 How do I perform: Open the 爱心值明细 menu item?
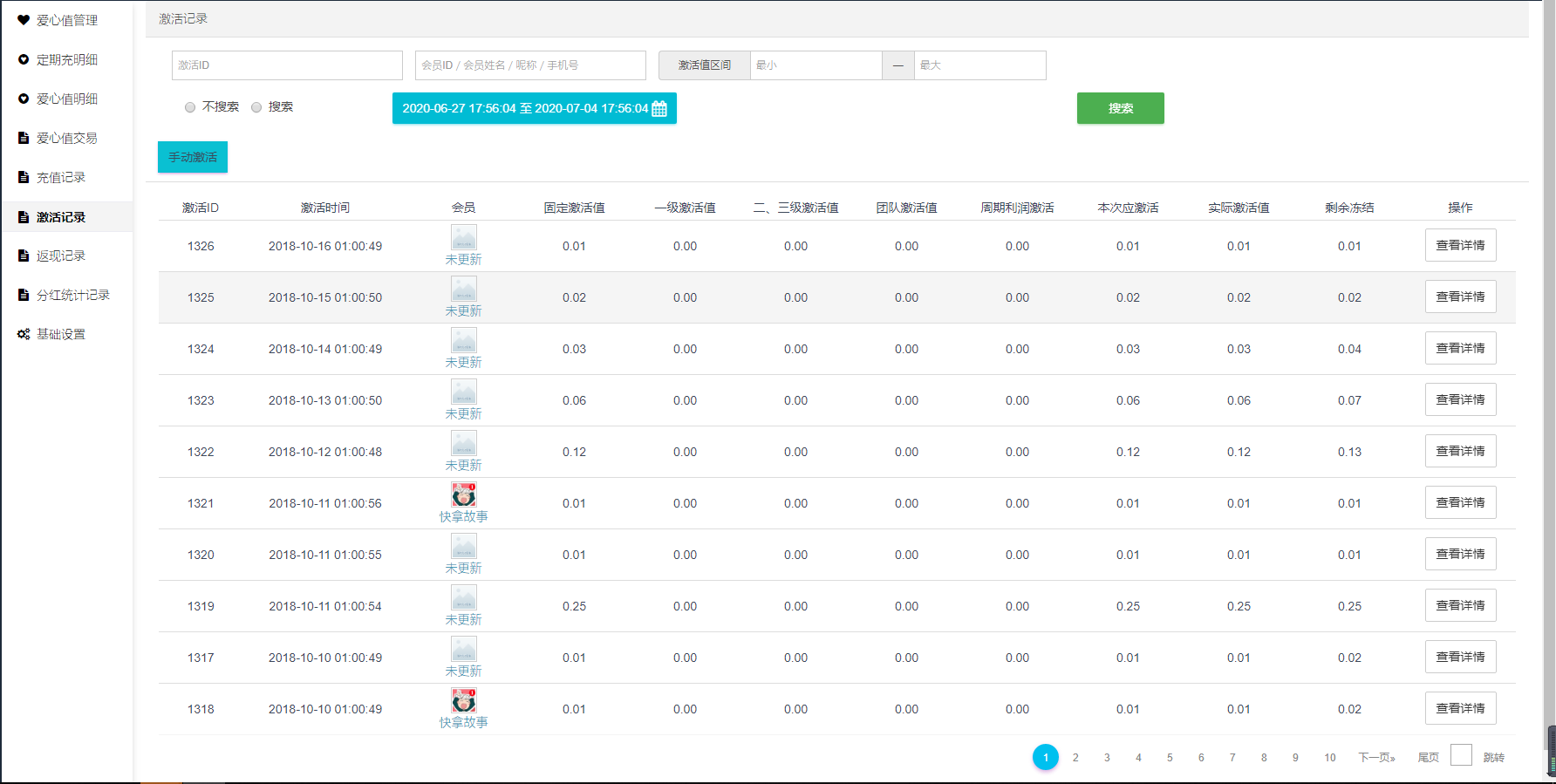[66, 99]
